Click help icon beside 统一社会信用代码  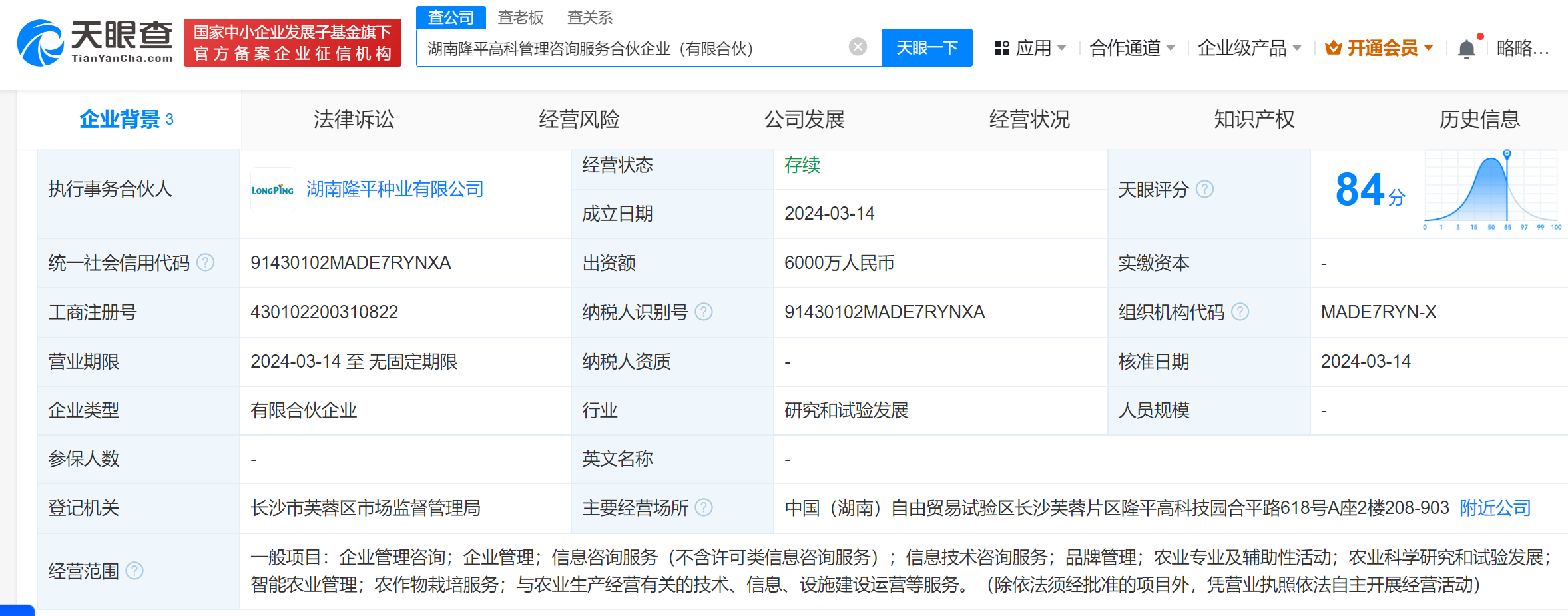pyautogui.click(x=206, y=263)
